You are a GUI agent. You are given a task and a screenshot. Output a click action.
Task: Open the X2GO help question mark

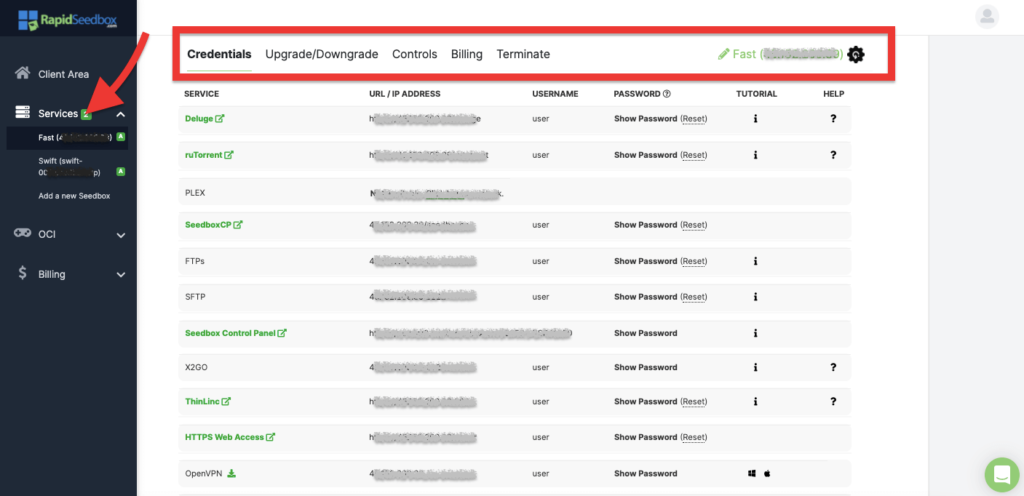tap(833, 367)
